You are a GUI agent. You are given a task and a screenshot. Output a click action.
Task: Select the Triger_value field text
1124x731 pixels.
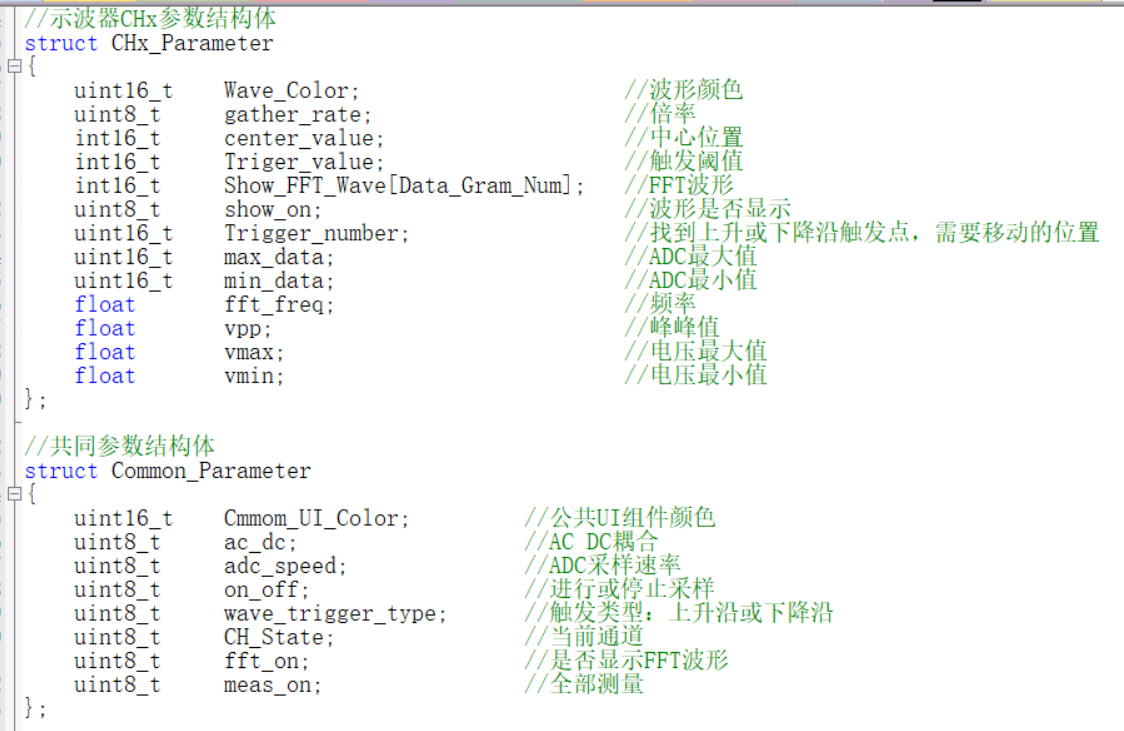click(299, 162)
